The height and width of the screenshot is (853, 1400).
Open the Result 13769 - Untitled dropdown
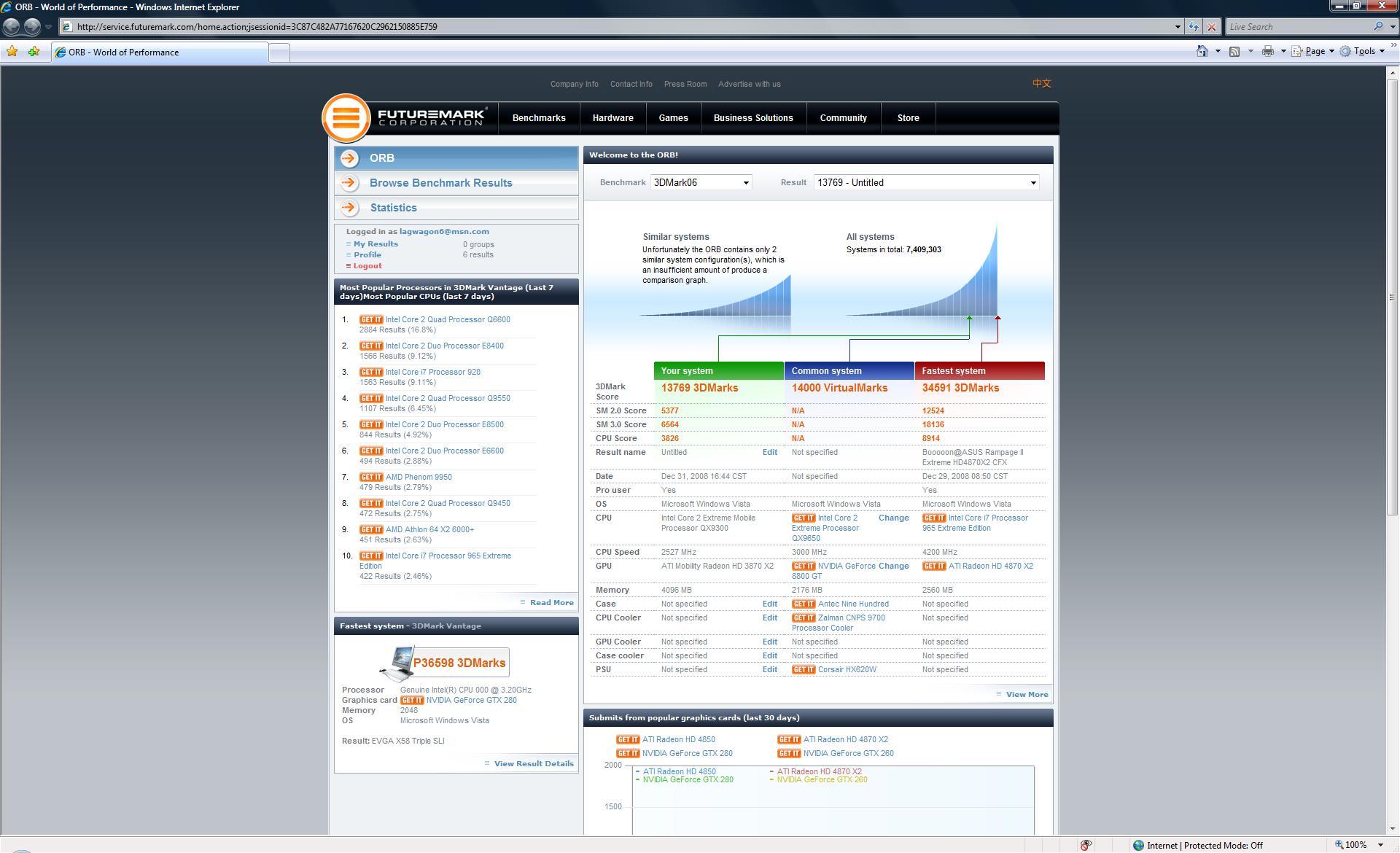(926, 183)
